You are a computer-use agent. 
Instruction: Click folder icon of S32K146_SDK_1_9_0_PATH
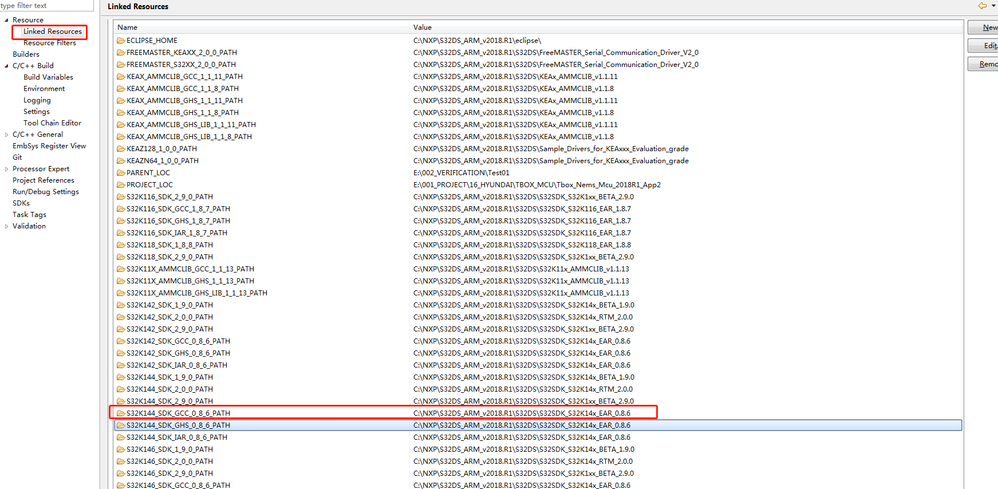[x=121, y=449]
